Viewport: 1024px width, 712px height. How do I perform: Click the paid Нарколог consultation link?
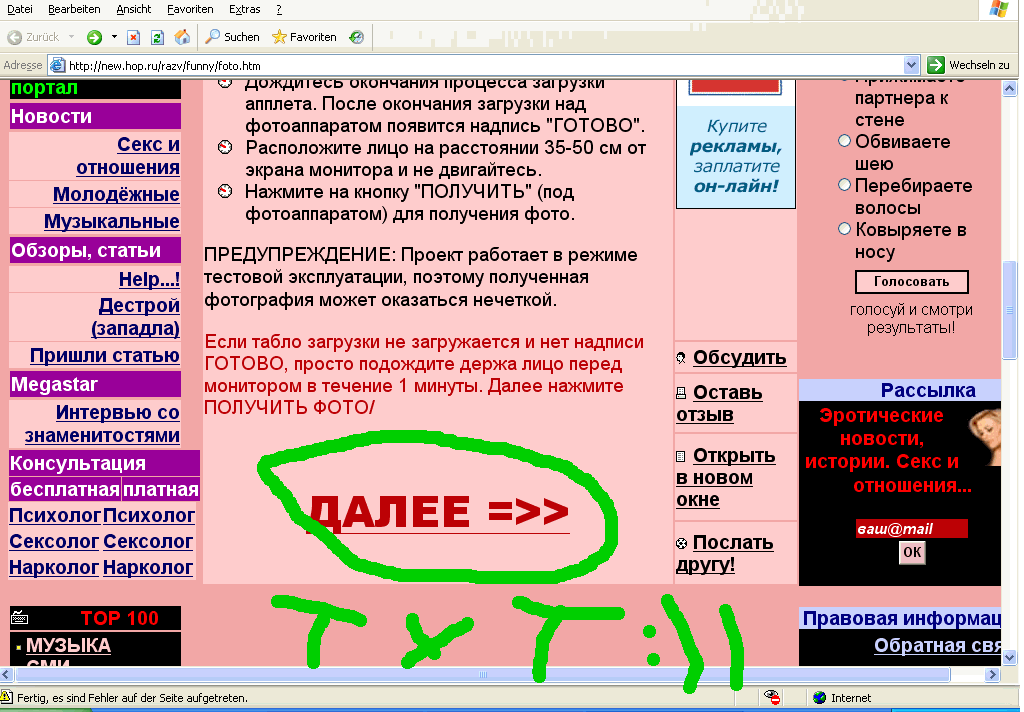[148, 568]
